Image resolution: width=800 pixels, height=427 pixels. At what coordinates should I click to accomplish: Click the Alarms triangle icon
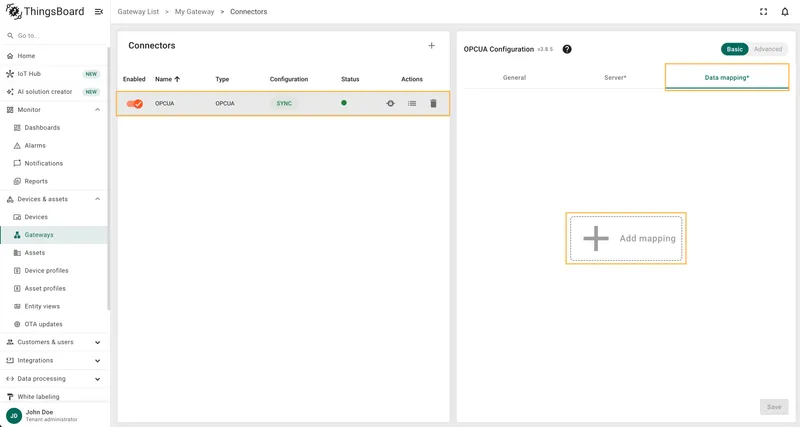(17, 145)
